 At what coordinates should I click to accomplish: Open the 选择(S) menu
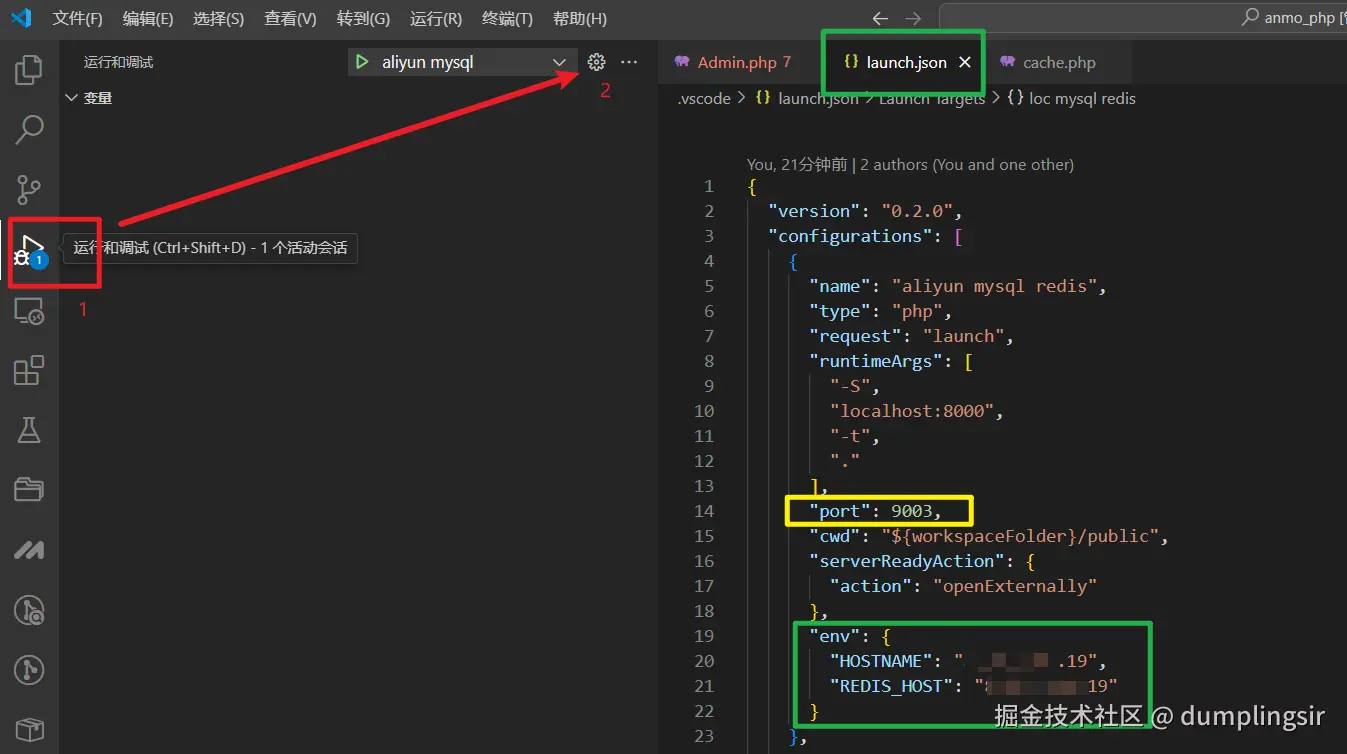point(219,19)
